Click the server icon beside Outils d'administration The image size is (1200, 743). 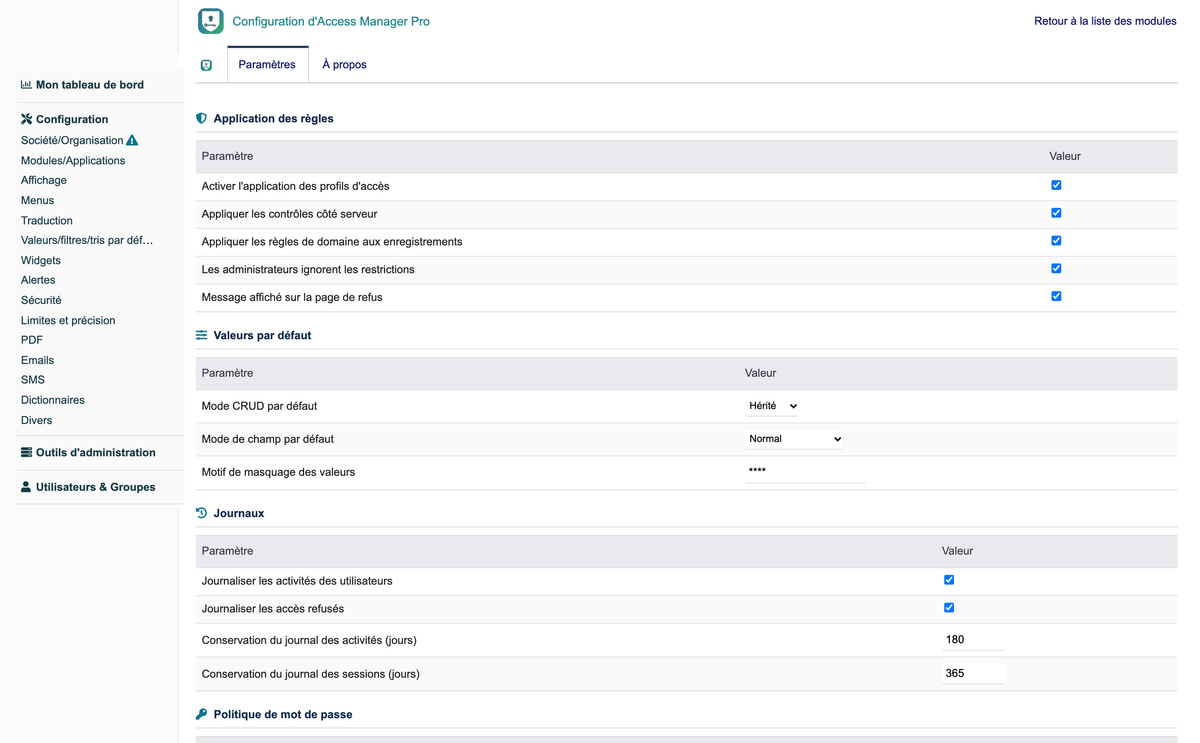click(x=27, y=453)
